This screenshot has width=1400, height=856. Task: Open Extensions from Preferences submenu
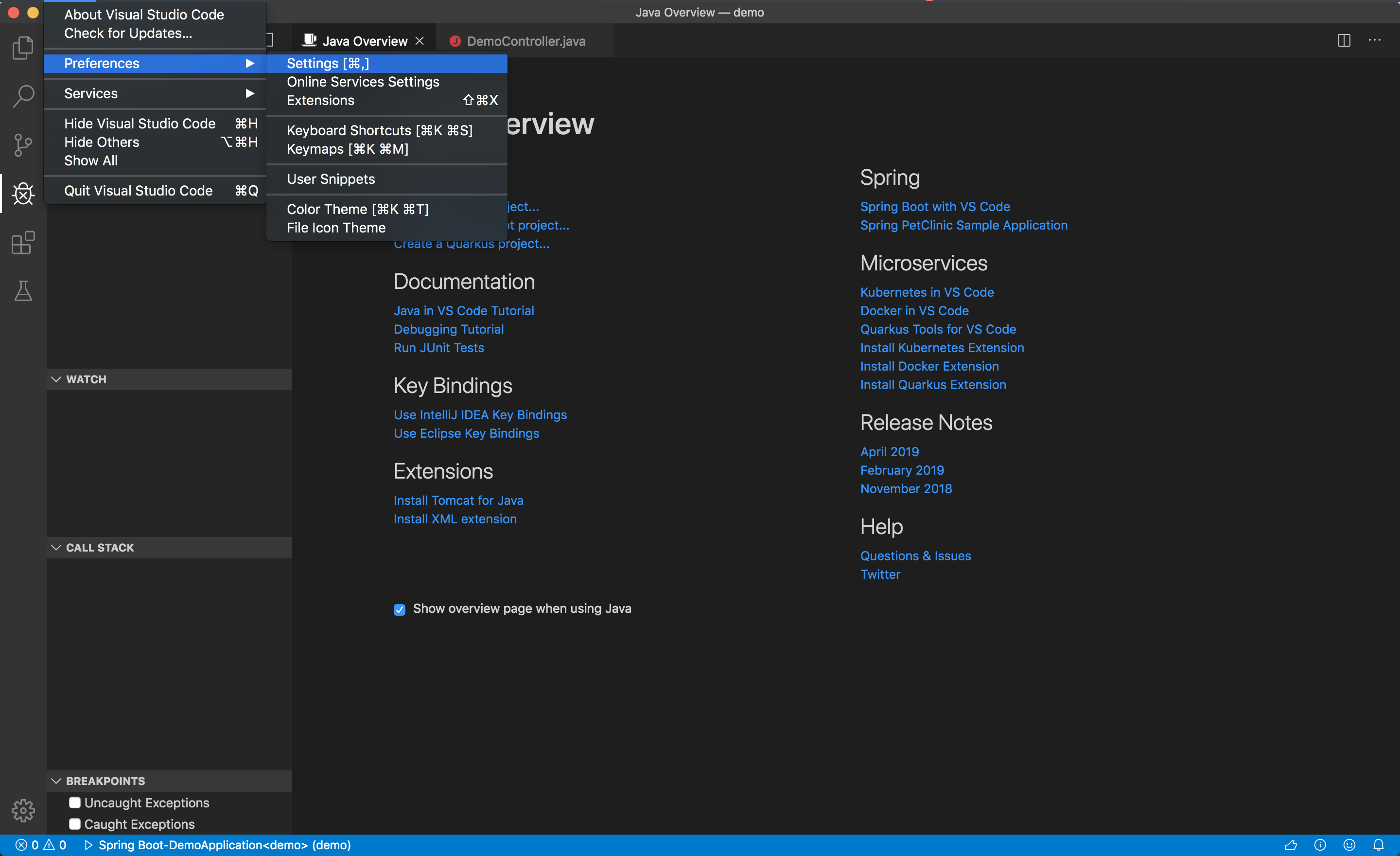point(386,100)
